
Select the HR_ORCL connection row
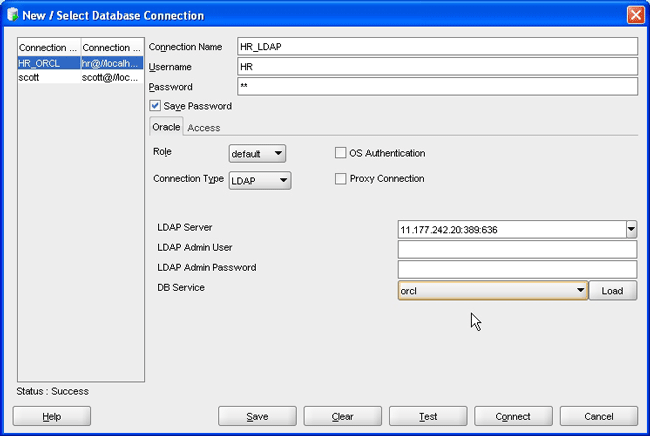(x=81, y=63)
